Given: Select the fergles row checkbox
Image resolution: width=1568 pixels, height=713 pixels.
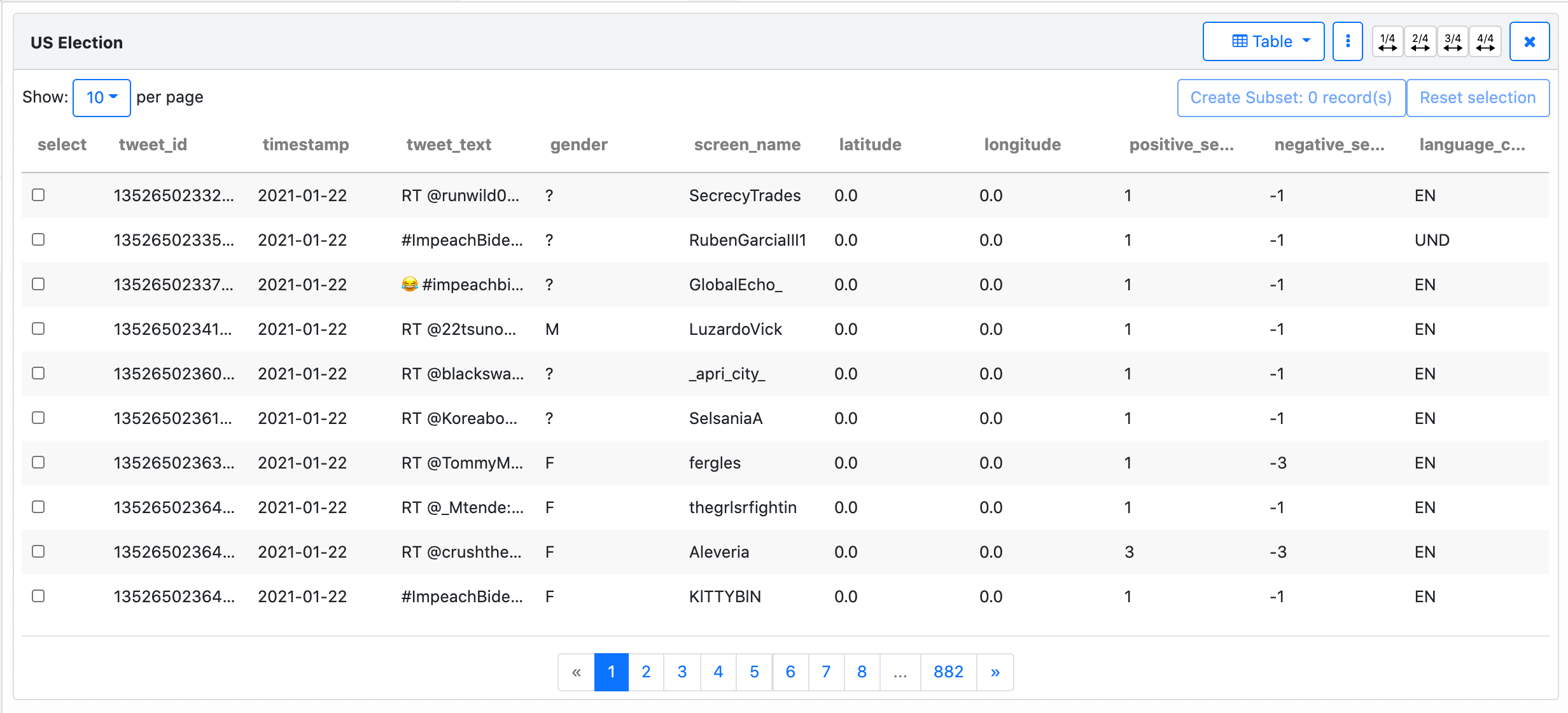Looking at the screenshot, I should 38,462.
